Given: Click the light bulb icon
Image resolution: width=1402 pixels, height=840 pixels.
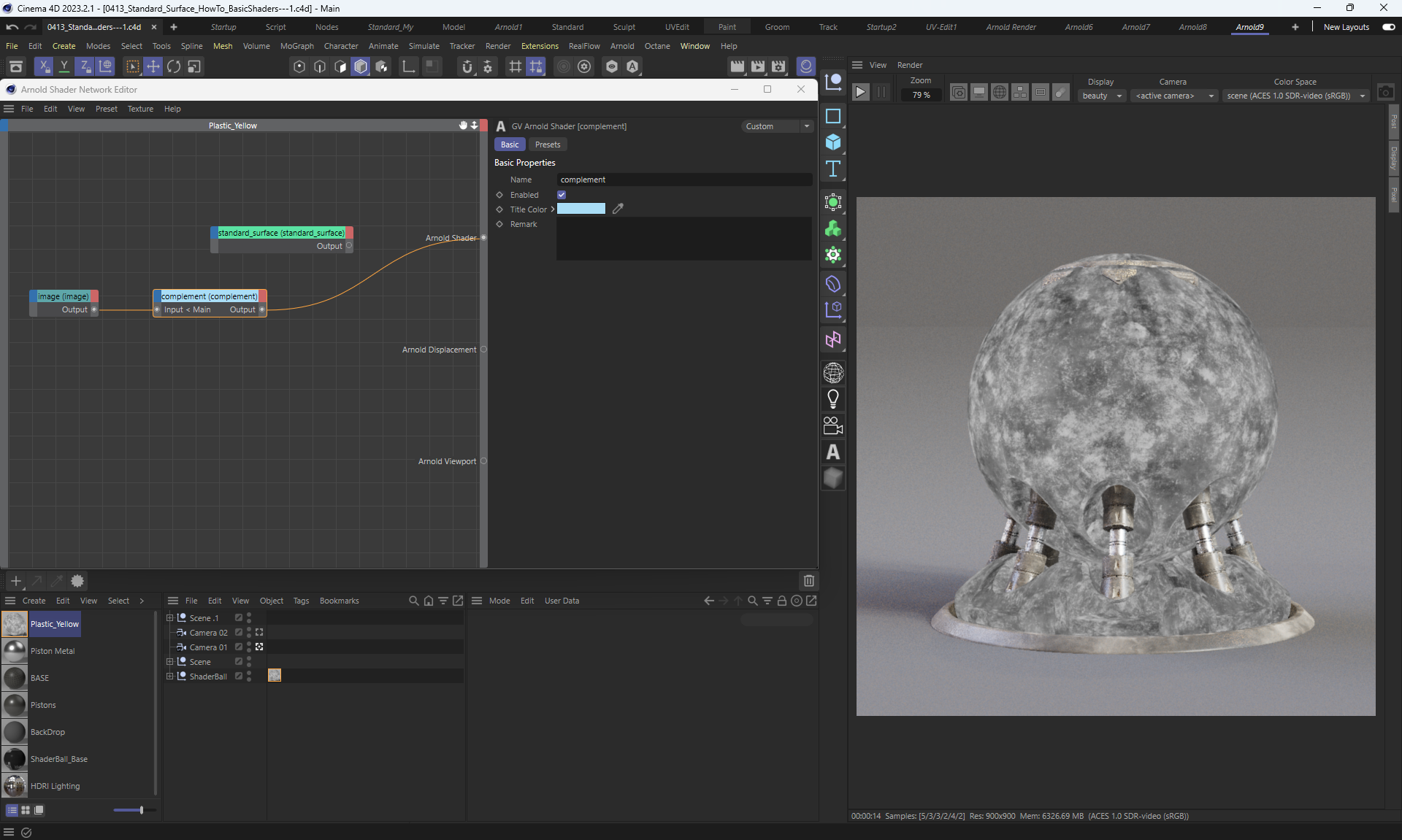Looking at the screenshot, I should pos(833,399).
